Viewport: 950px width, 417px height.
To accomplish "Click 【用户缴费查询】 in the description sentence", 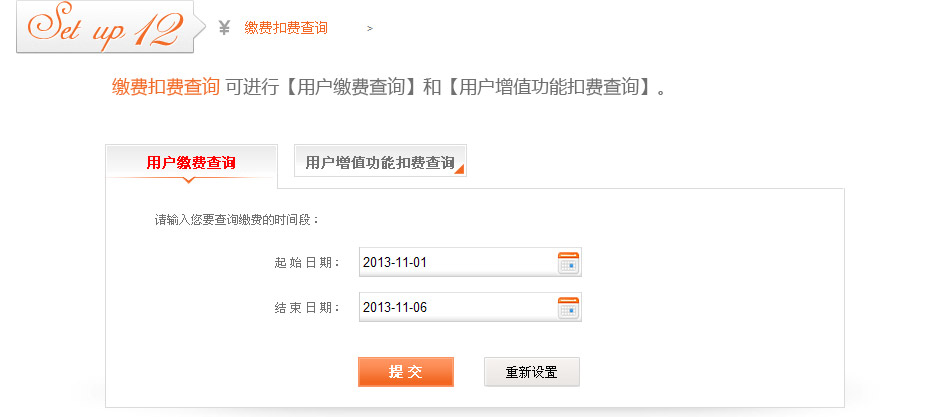I will 350,87.
